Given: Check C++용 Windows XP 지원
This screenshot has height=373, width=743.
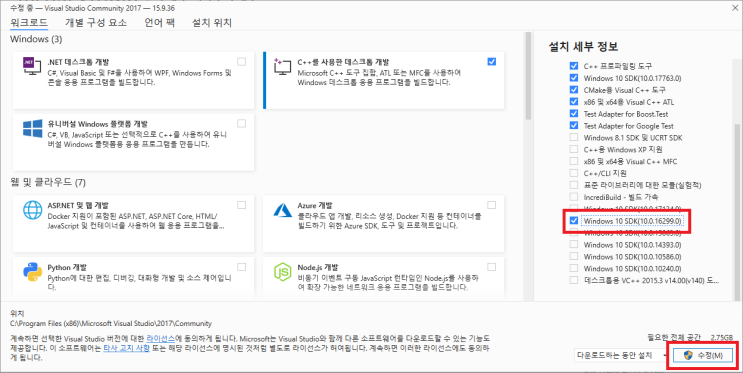Looking at the screenshot, I should click(x=574, y=149).
